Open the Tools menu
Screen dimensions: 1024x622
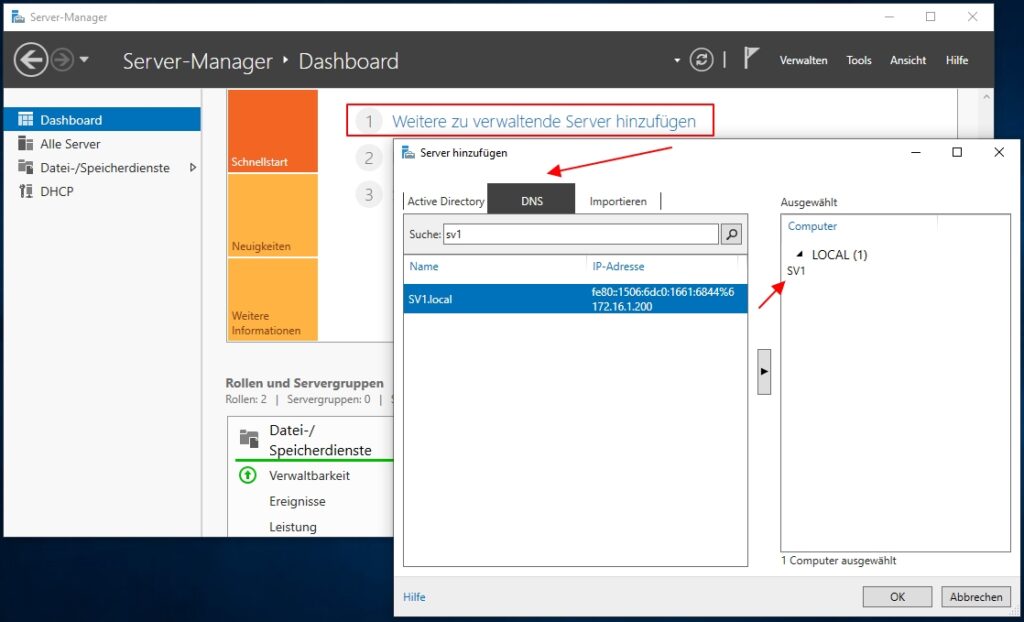858,60
